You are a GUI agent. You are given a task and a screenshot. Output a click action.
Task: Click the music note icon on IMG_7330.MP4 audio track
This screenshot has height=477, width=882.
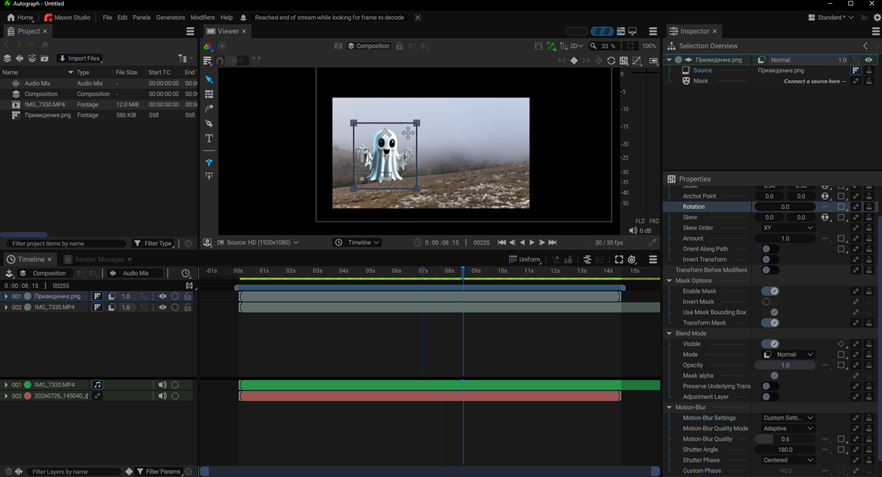click(x=97, y=385)
